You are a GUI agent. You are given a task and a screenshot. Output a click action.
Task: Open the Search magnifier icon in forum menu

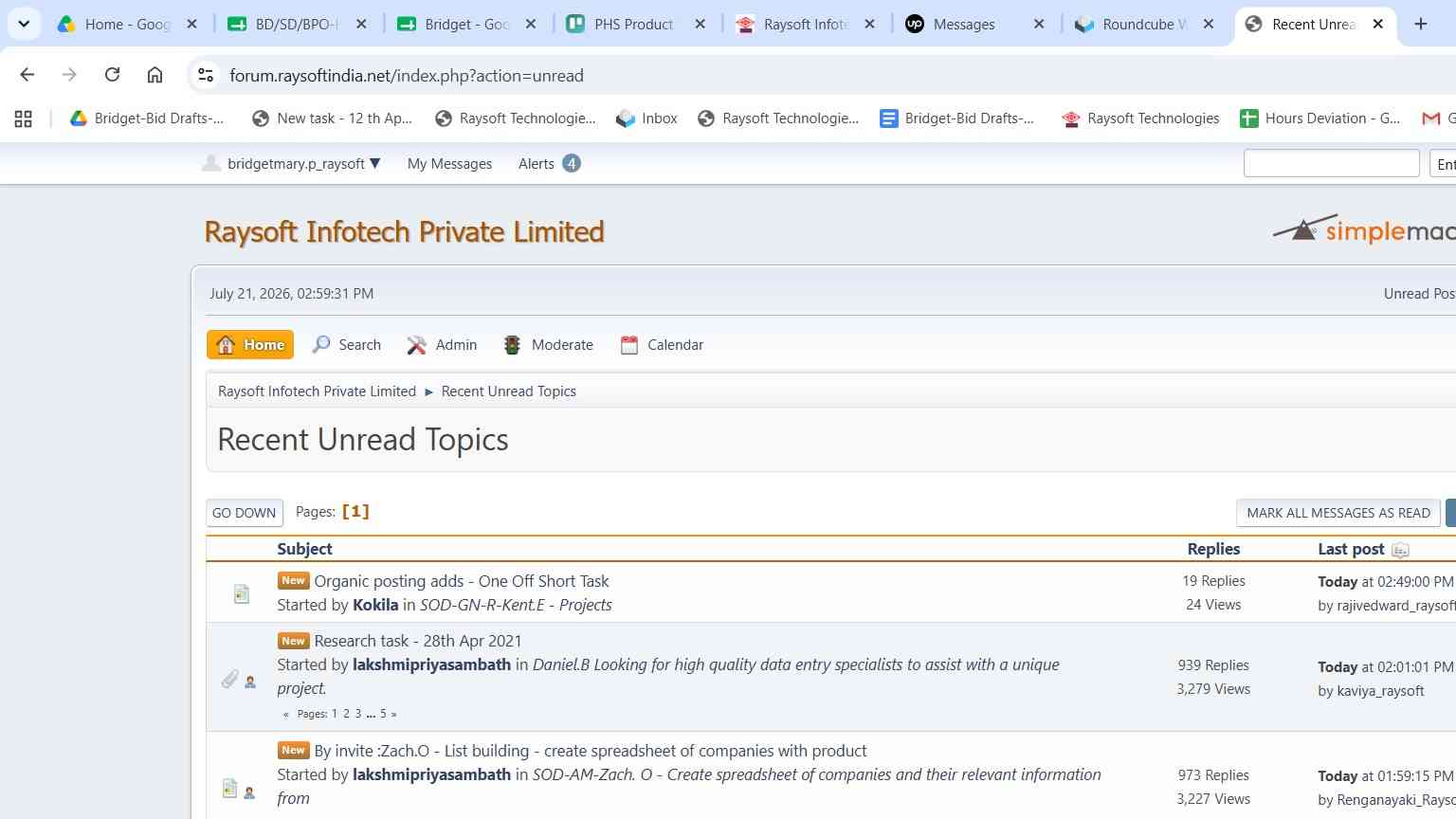click(x=322, y=345)
